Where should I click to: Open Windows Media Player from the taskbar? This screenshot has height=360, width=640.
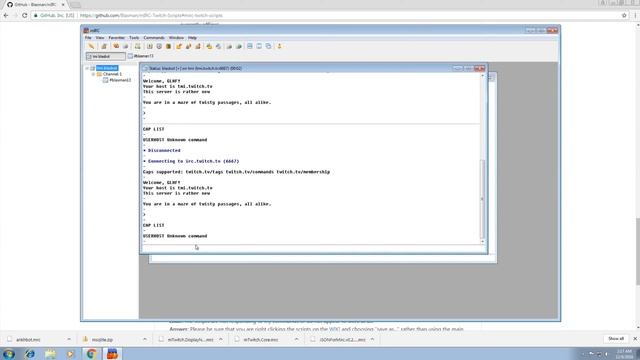[71, 354]
